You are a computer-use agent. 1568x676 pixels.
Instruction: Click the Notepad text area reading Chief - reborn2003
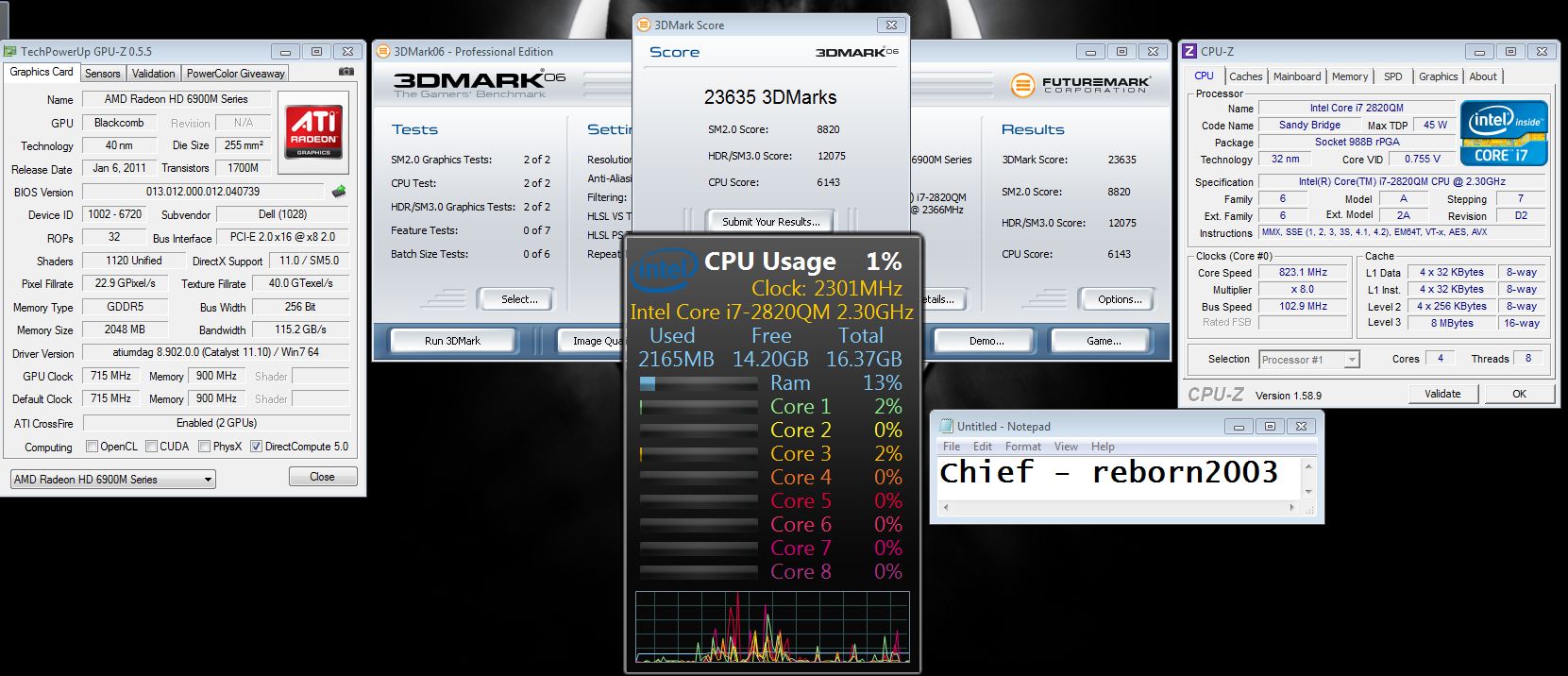[1119, 479]
